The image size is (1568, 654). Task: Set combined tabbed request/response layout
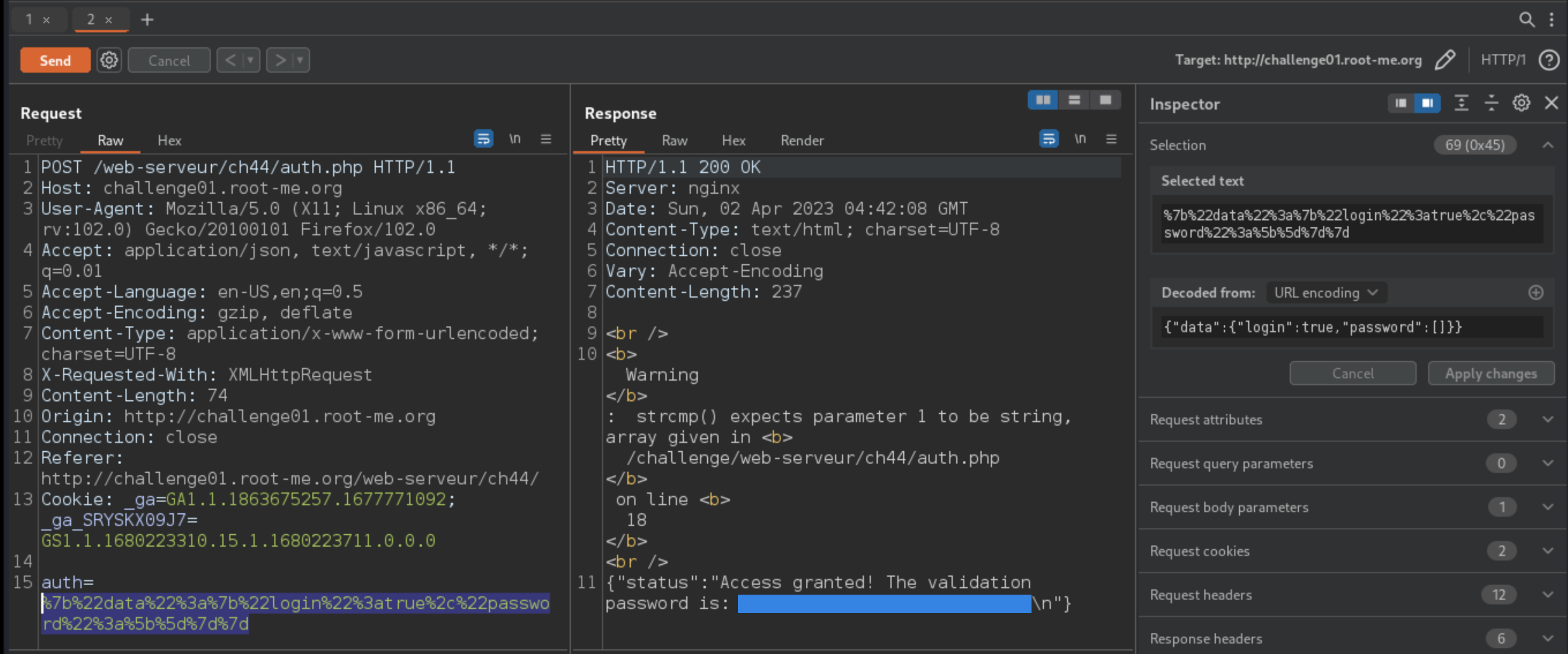[1105, 100]
